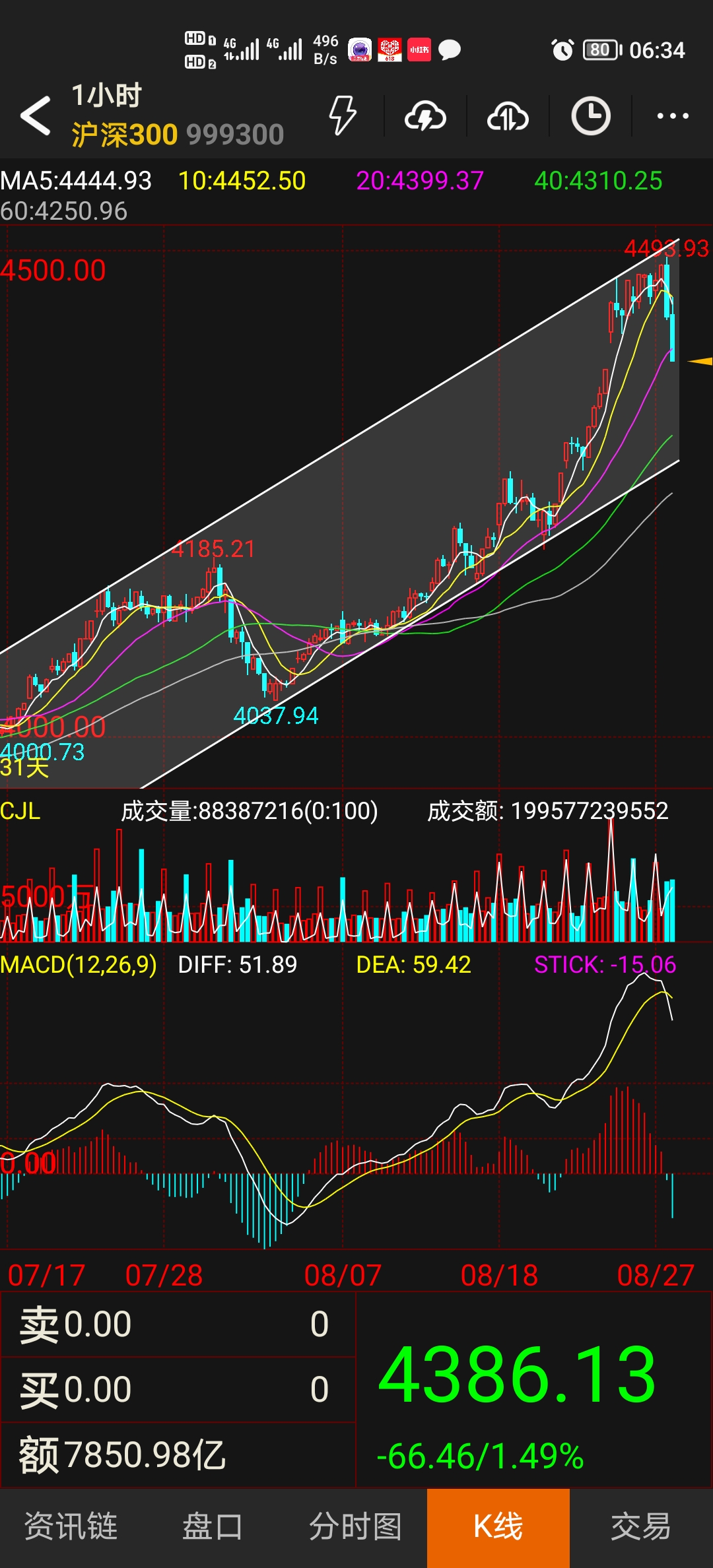Tap the back arrow icon
The image size is (713, 1568).
tap(36, 115)
